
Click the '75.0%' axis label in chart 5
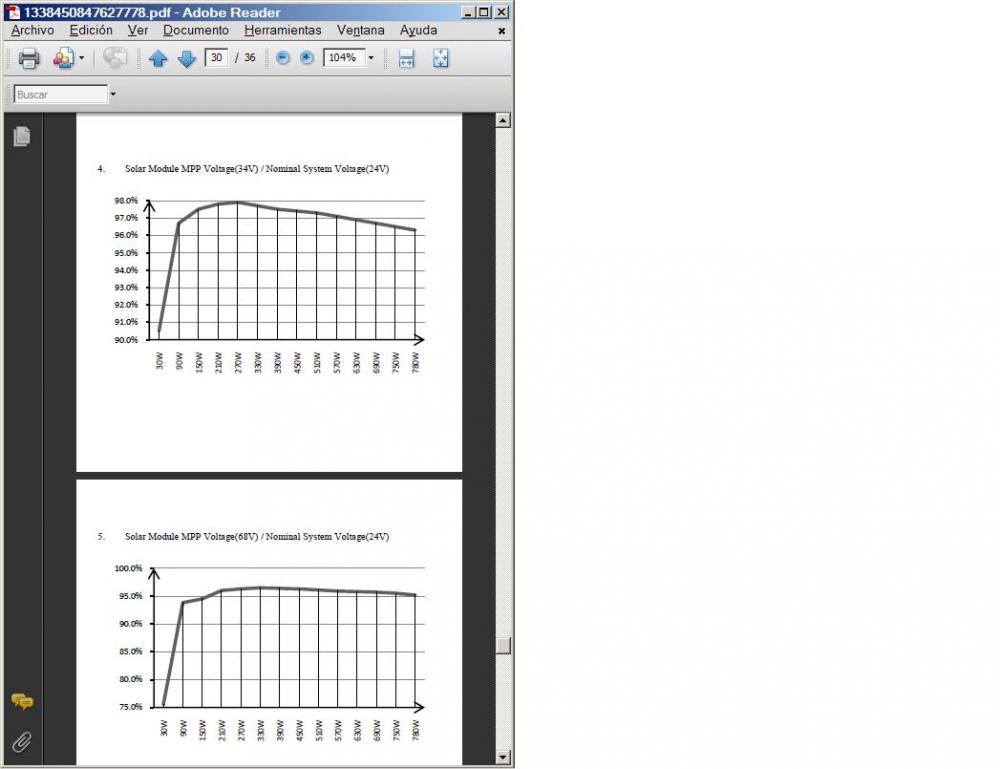[131, 707]
